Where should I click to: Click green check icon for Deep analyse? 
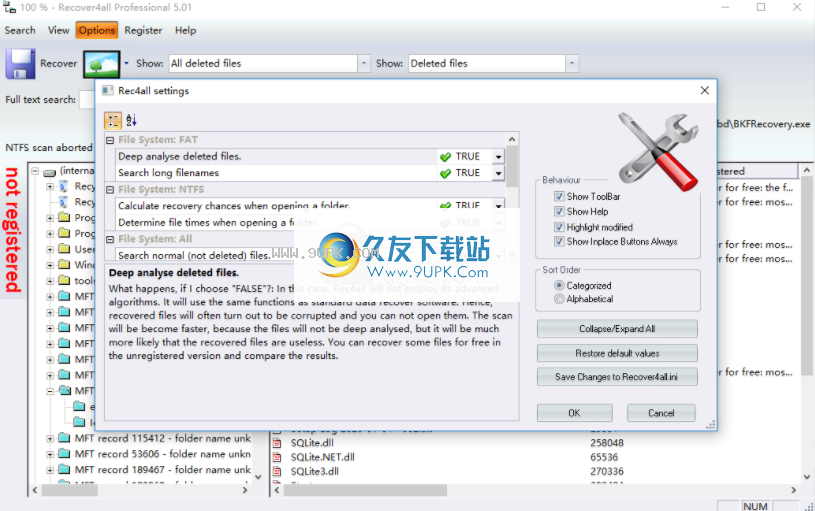[x=445, y=156]
